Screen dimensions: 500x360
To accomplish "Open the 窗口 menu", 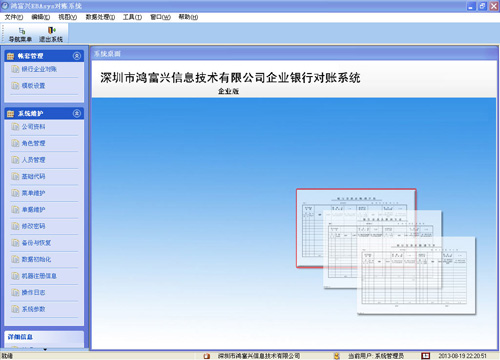I will pyautogui.click(x=160, y=17).
